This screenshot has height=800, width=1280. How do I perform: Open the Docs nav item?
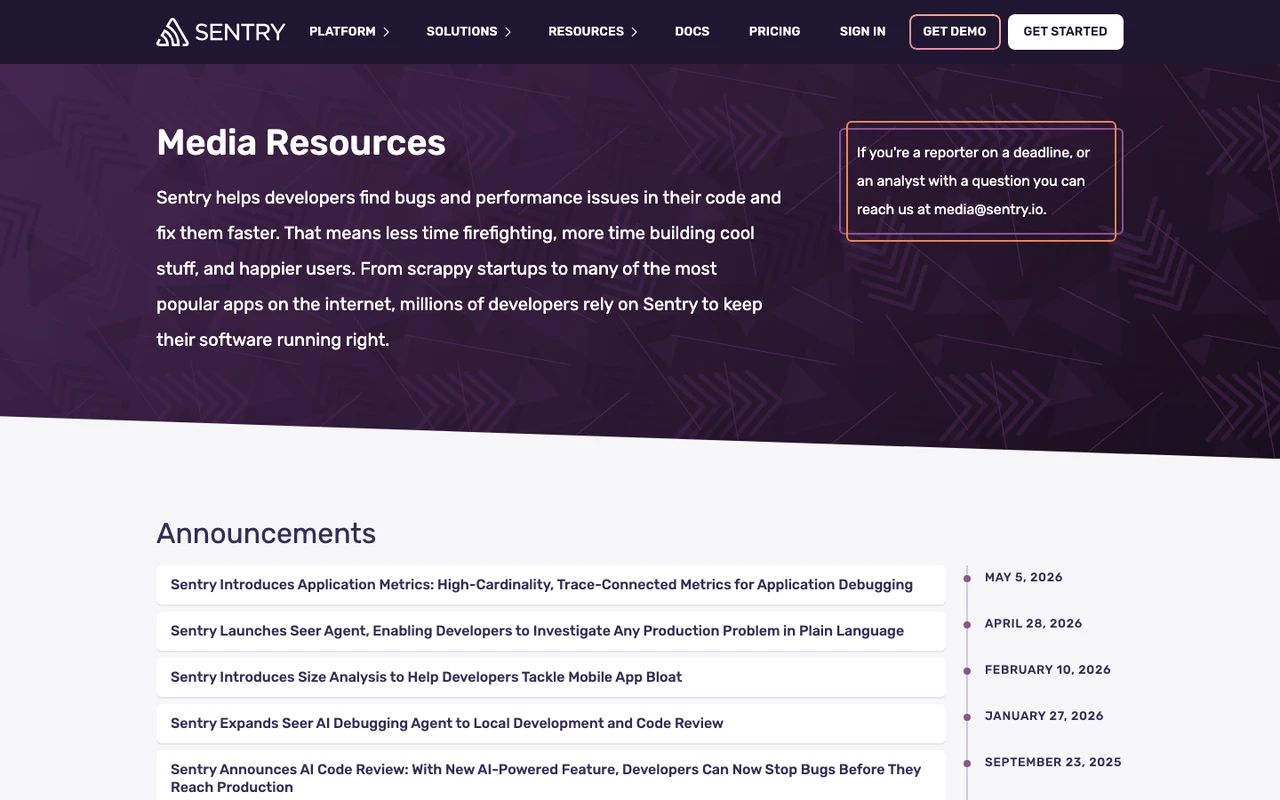coord(692,32)
